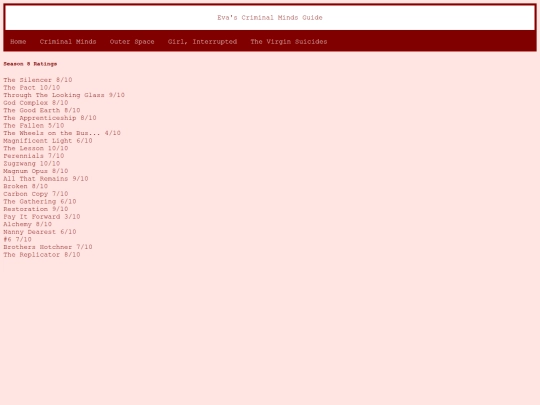Select Zugzwang 10/10 row
The height and width of the screenshot is (405, 540).
(32, 163)
